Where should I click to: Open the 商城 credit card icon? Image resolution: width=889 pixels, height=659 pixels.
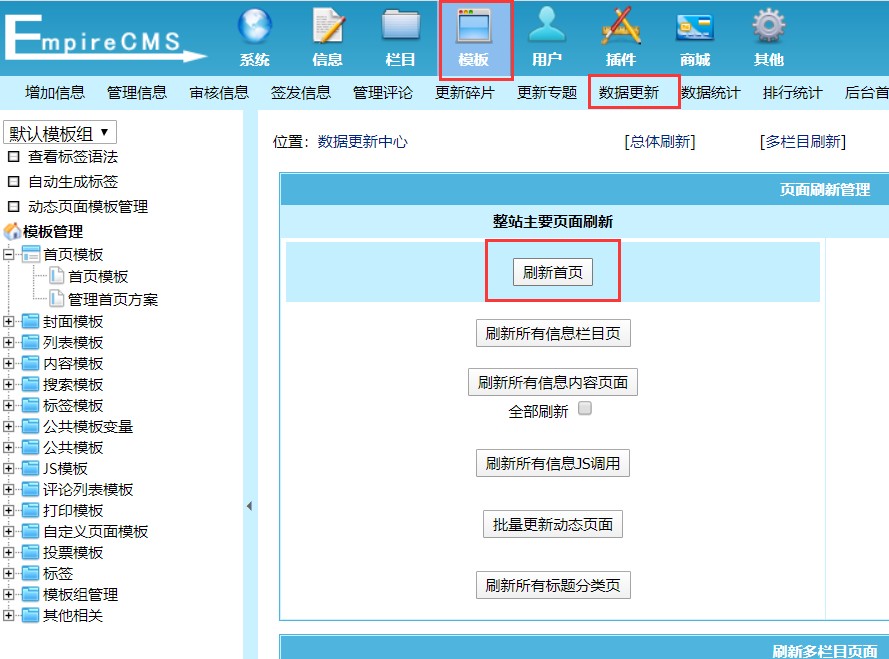click(x=695, y=28)
